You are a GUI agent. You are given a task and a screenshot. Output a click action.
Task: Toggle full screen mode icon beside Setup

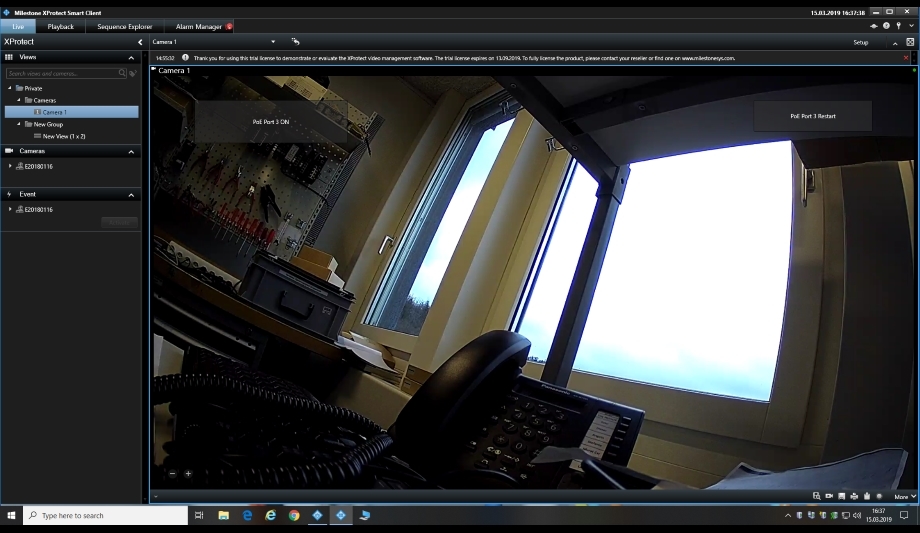pyautogui.click(x=910, y=42)
